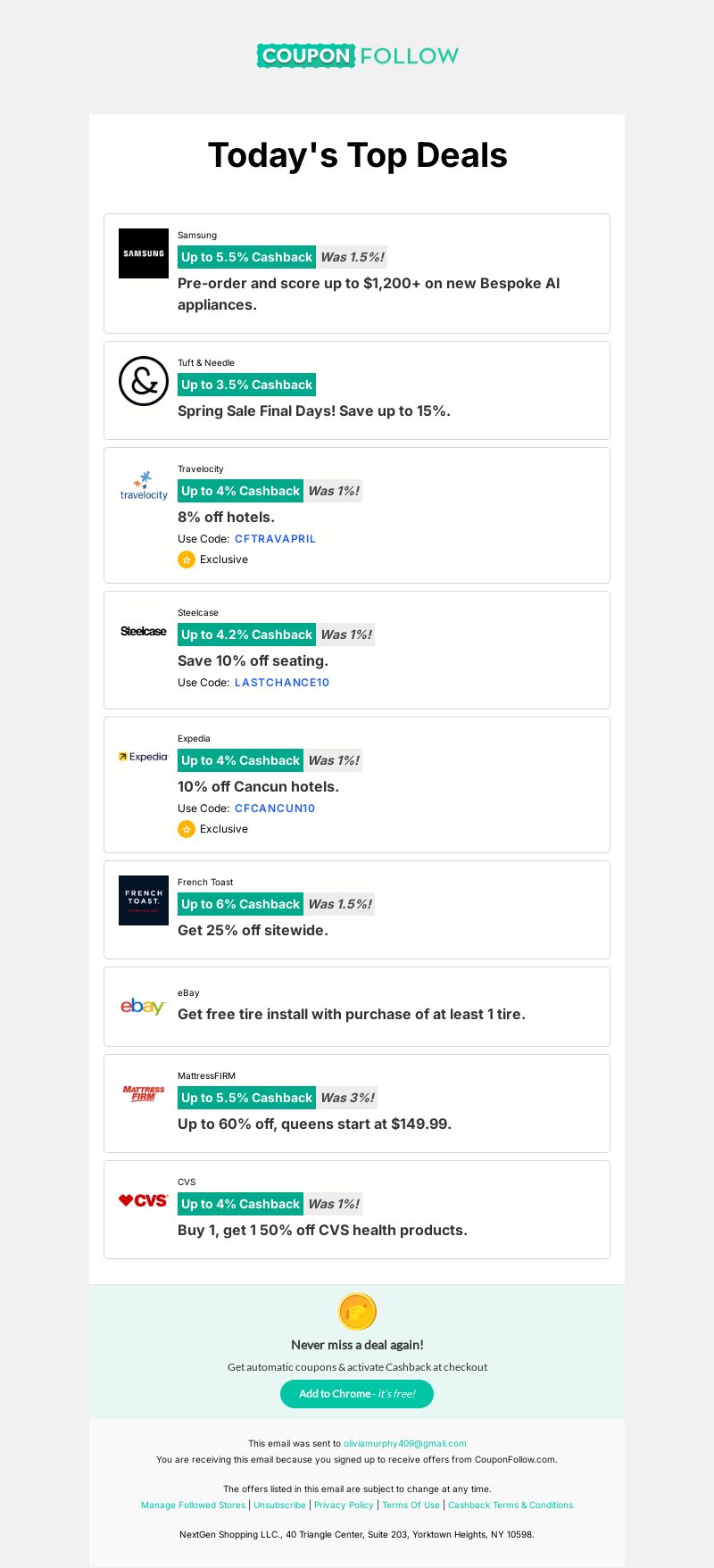Viewport: 714px width, 1568px height.
Task: Click the Steelcase logo
Action: pyautogui.click(x=144, y=631)
